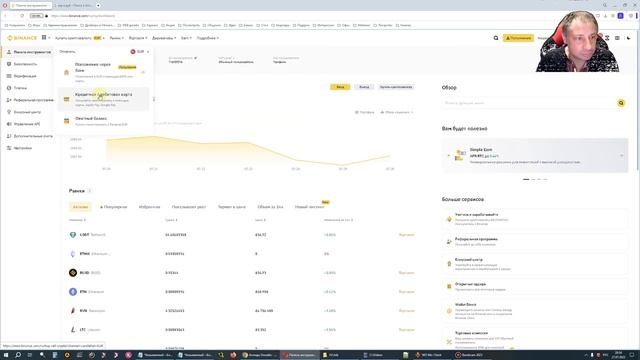Switch to Популярные markets tab
640x360 pixels.
coord(113,207)
